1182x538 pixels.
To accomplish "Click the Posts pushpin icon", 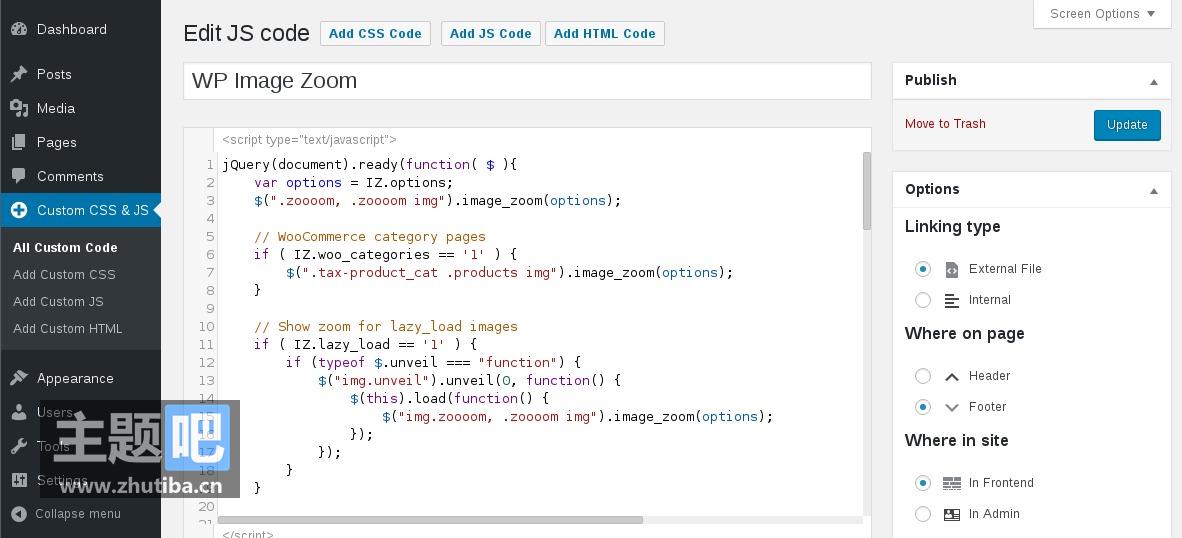I will click(18, 74).
